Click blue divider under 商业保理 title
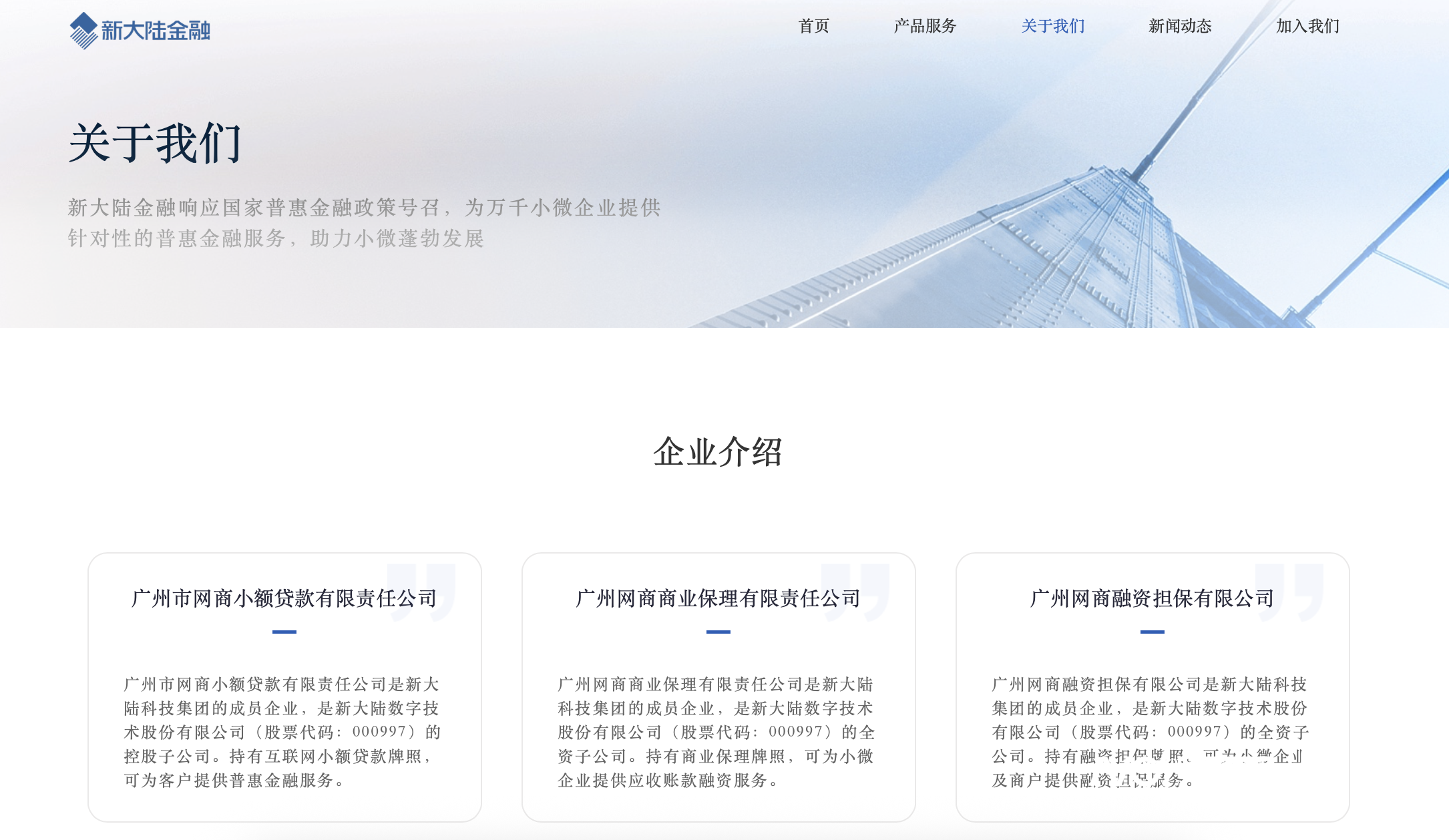 click(x=718, y=632)
